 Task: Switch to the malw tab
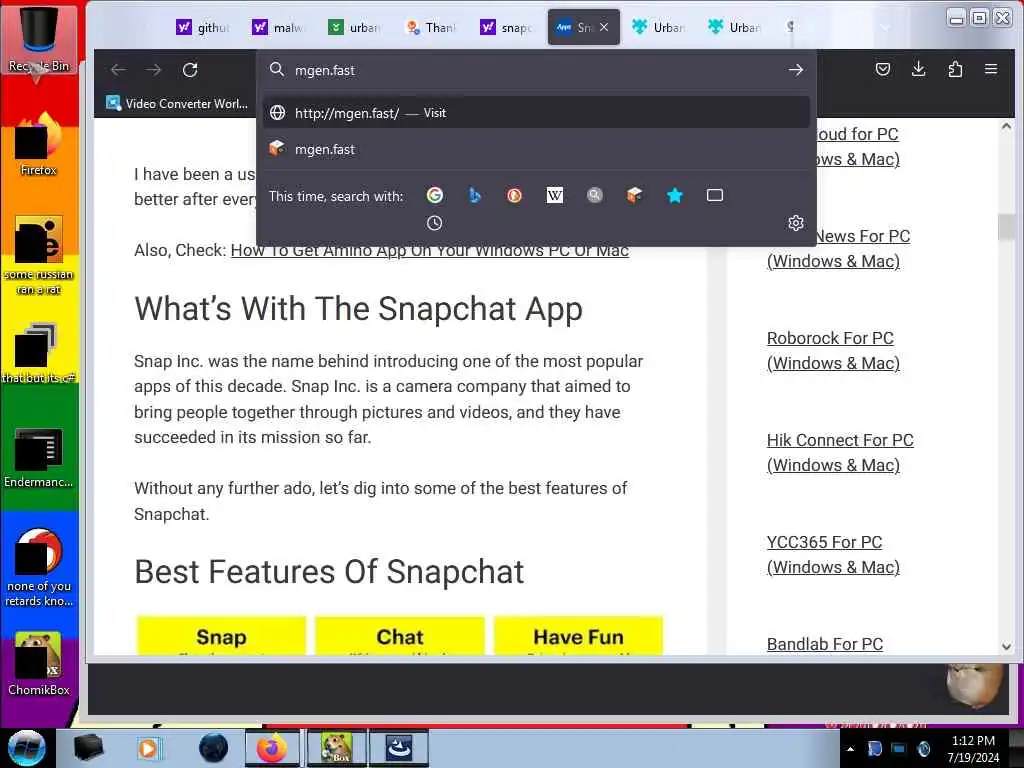pyautogui.click(x=279, y=27)
